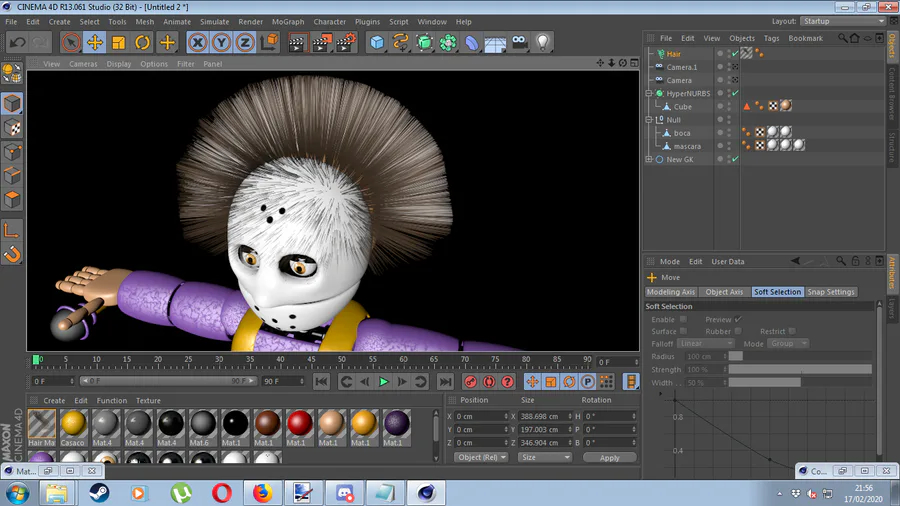Open the Object (Rel) coordinate dropdown
900x506 pixels.
[x=481, y=457]
